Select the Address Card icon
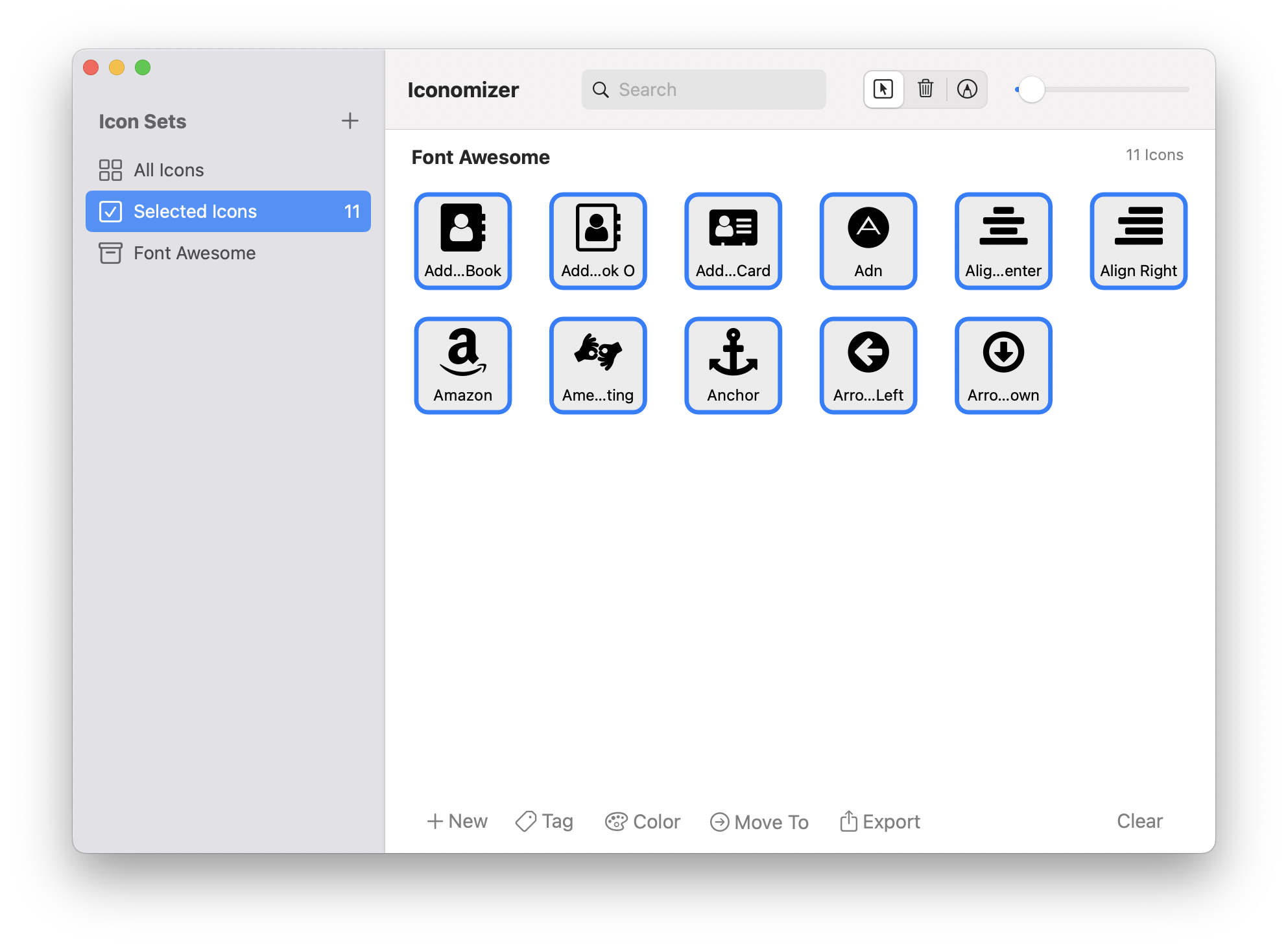The image size is (1288, 949). (x=733, y=240)
